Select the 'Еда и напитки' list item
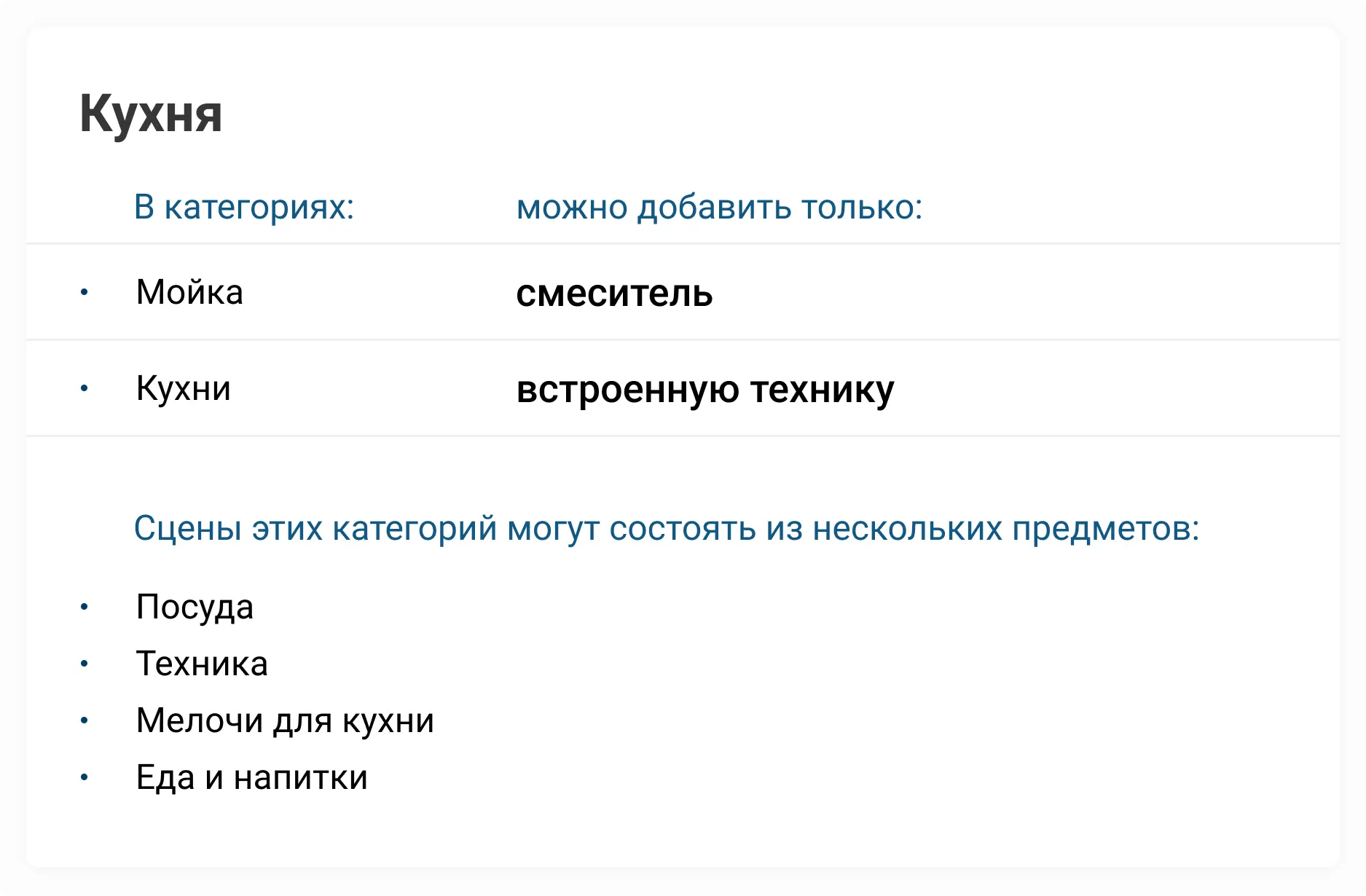The width and height of the screenshot is (1366, 896). click(x=251, y=777)
